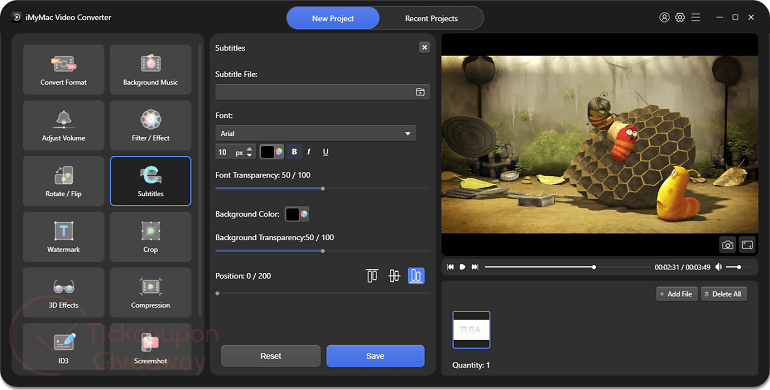This screenshot has height=390, width=770.
Task: Switch to Recent Projects tab
Action: [x=431, y=18]
